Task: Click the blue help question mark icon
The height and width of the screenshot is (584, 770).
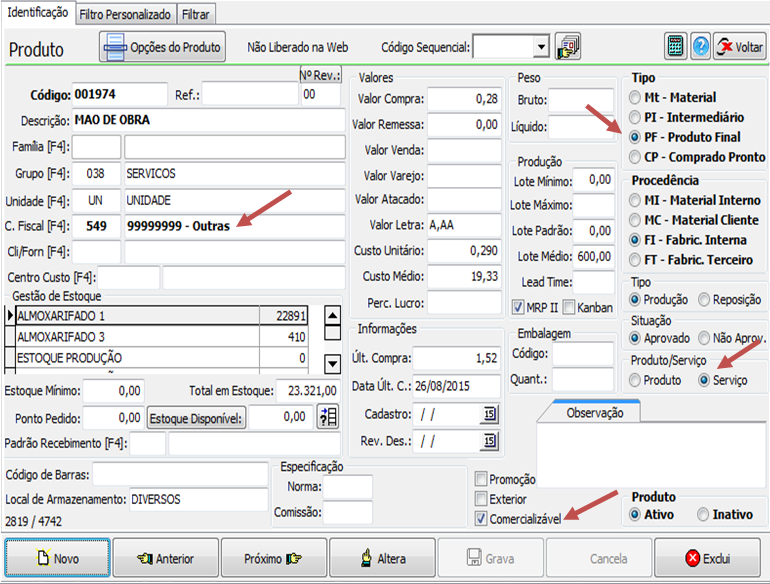Action: (699, 47)
